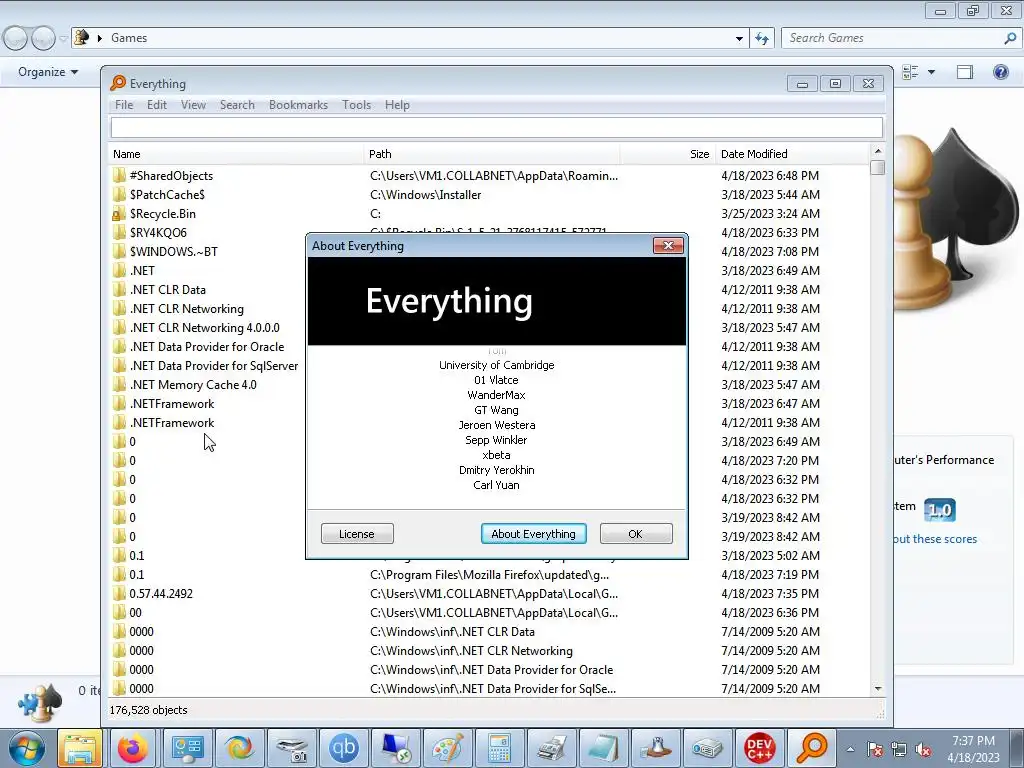This screenshot has width=1024, height=768.
Task: Open the printer/fax taskbar icon
Action: click(552, 748)
